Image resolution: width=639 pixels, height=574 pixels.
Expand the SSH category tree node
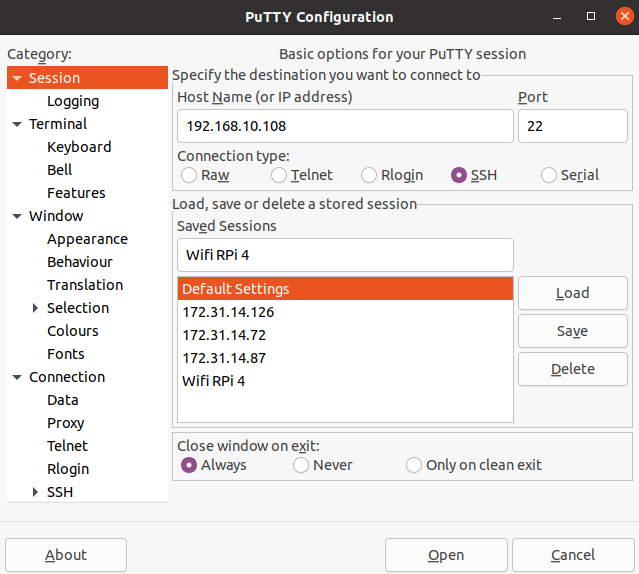36,492
